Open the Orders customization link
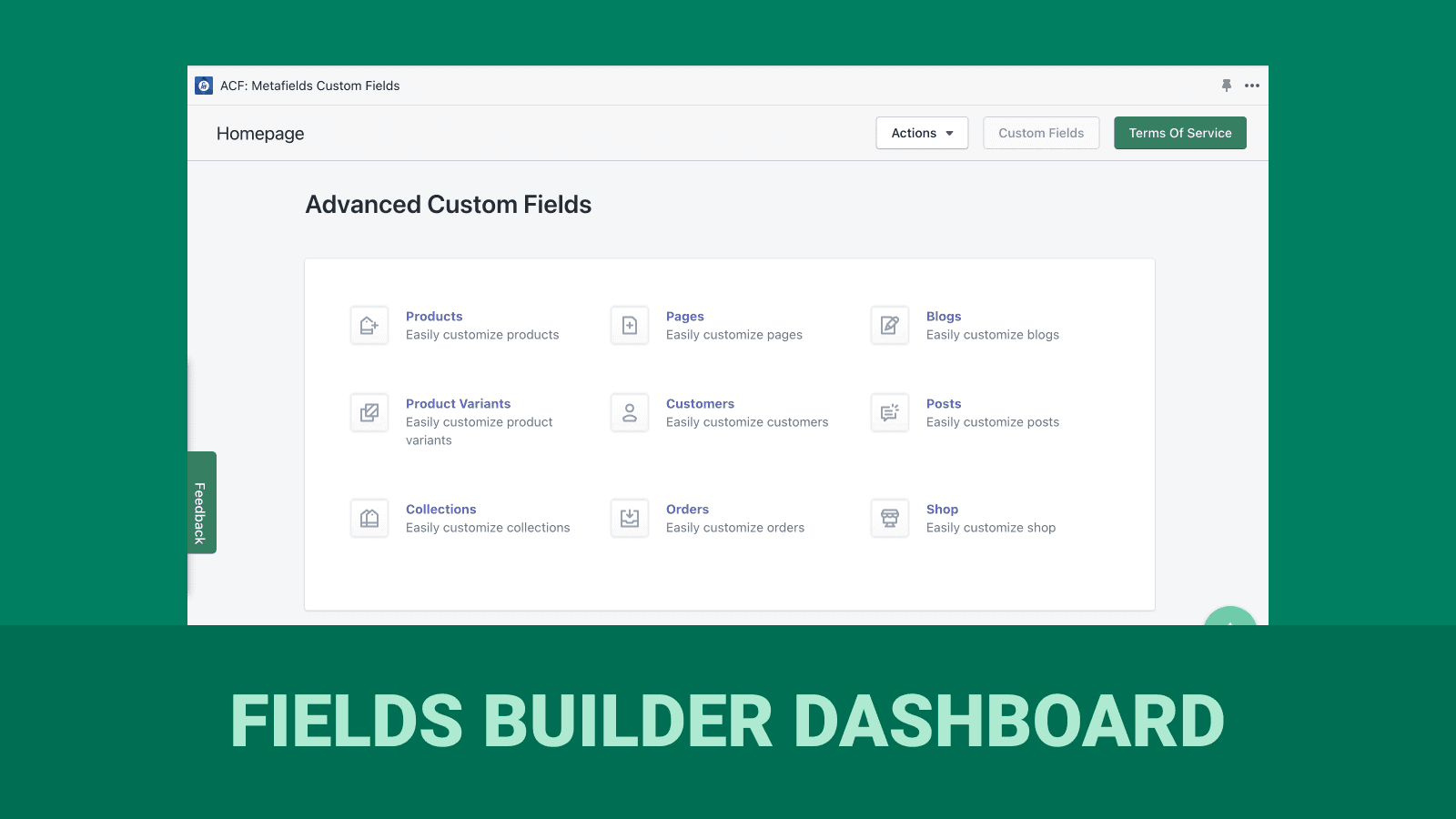This screenshot has height=819, width=1456. [687, 509]
